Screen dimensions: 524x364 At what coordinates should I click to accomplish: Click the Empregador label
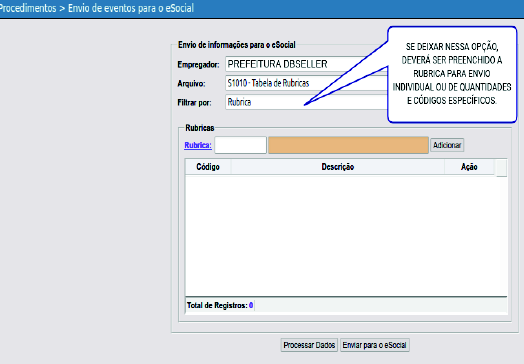198,64
